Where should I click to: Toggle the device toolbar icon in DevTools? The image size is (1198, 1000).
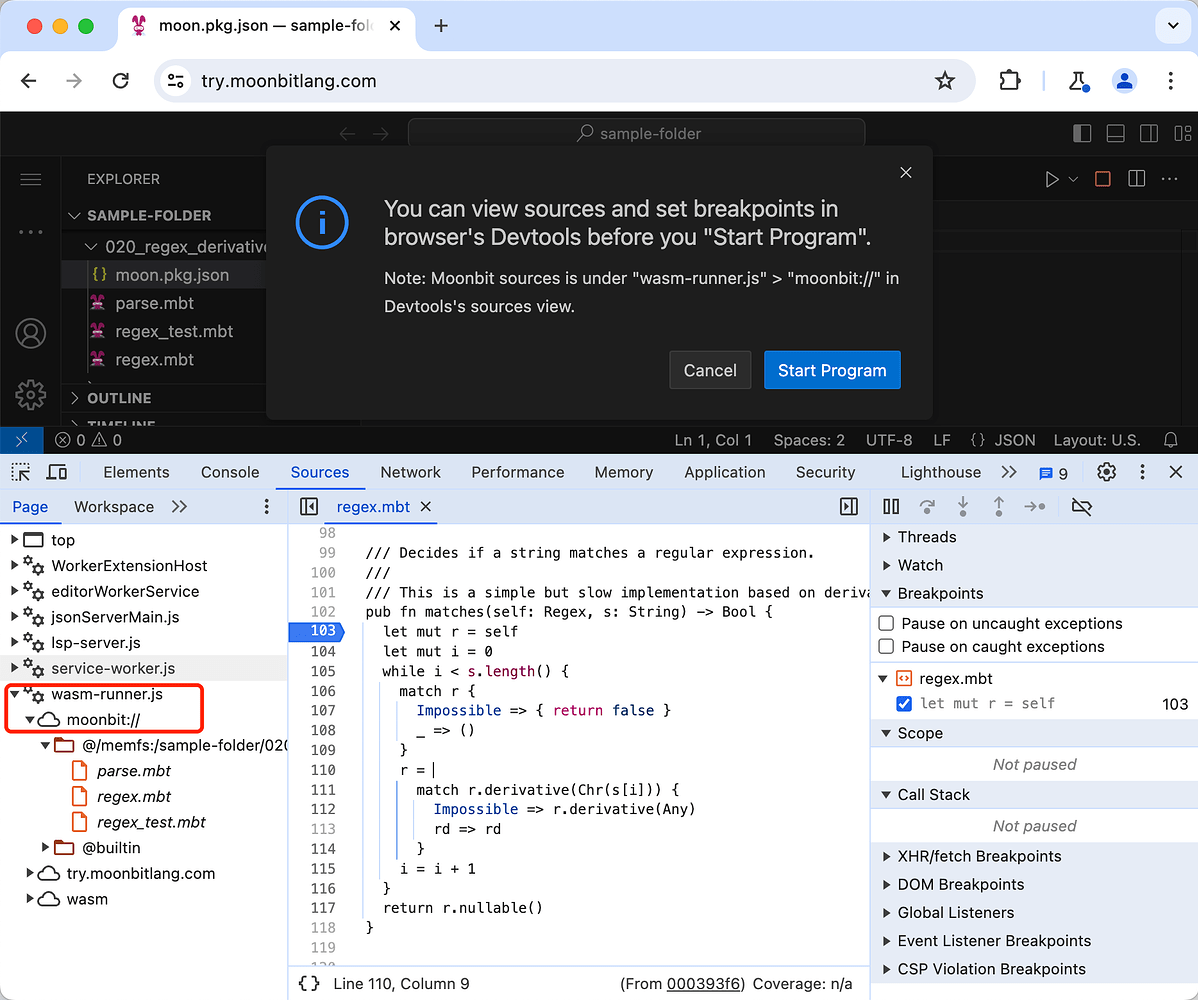click(x=57, y=472)
